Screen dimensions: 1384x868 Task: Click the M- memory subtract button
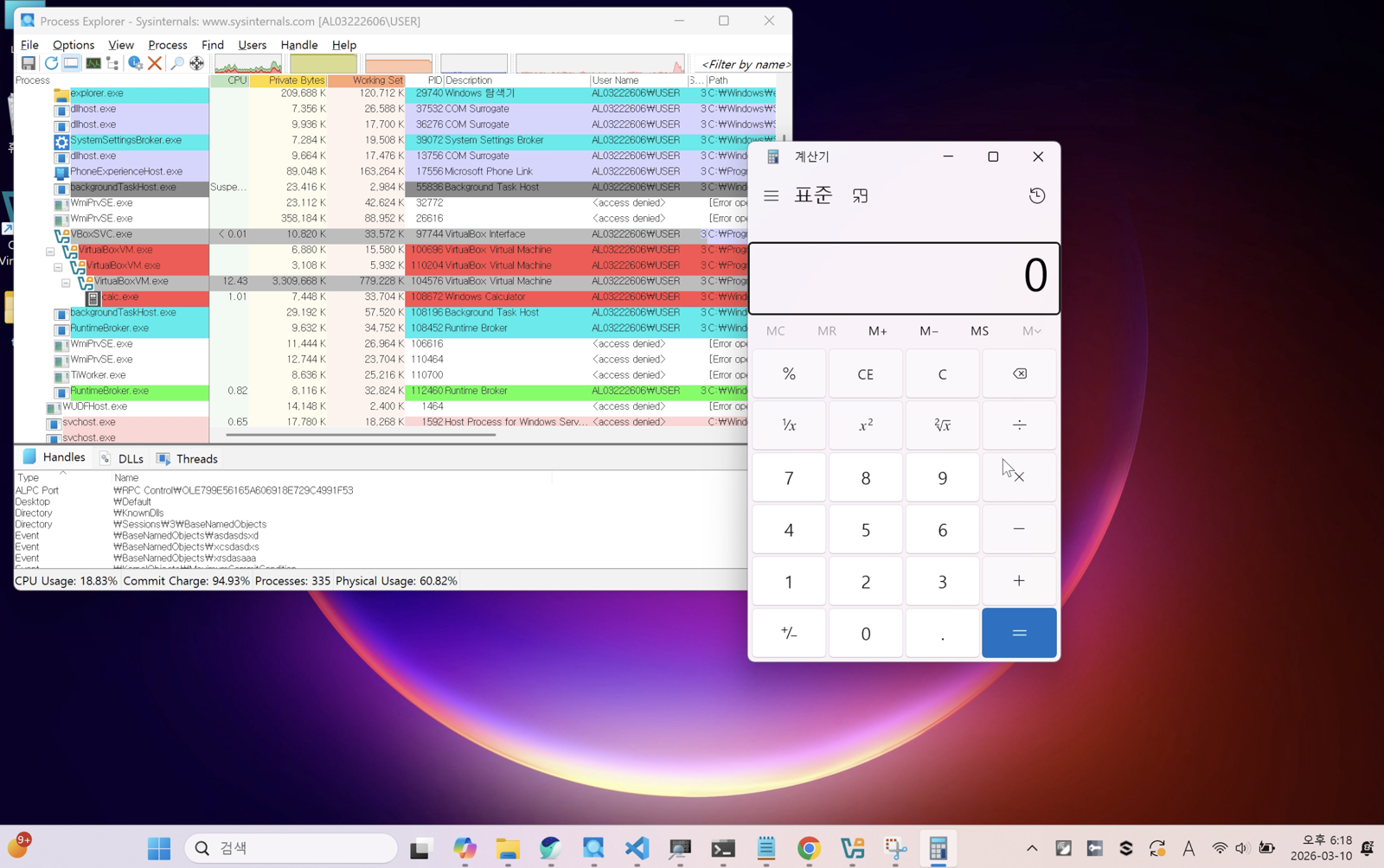pos(929,331)
